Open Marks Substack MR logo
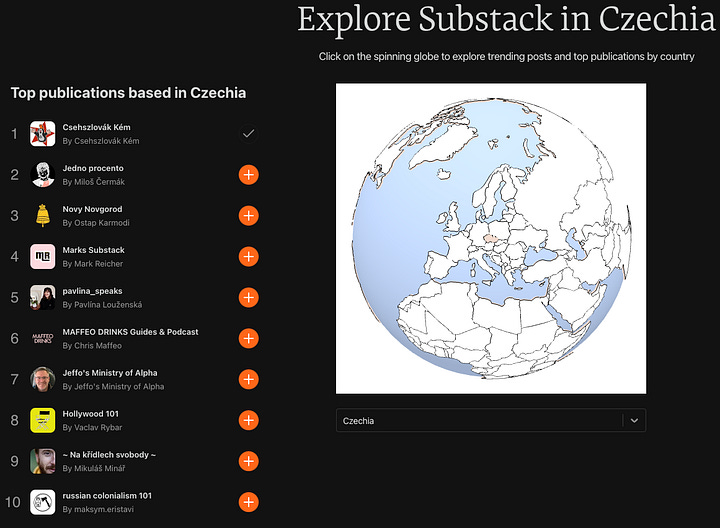This screenshot has height=528, width=720. coord(43,257)
